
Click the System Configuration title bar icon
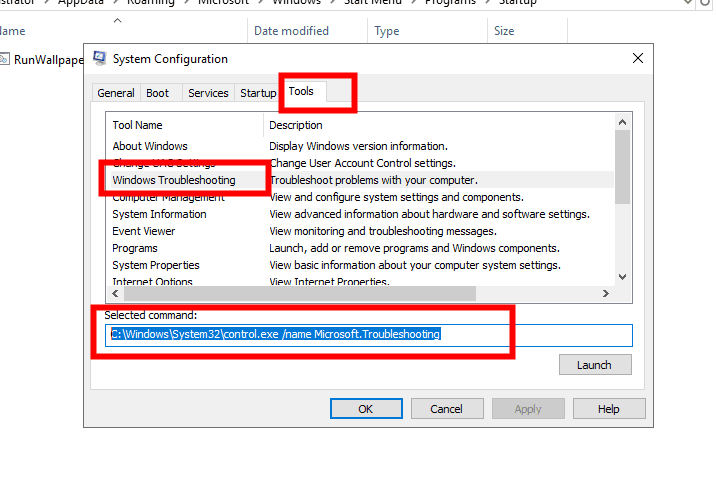coord(101,59)
